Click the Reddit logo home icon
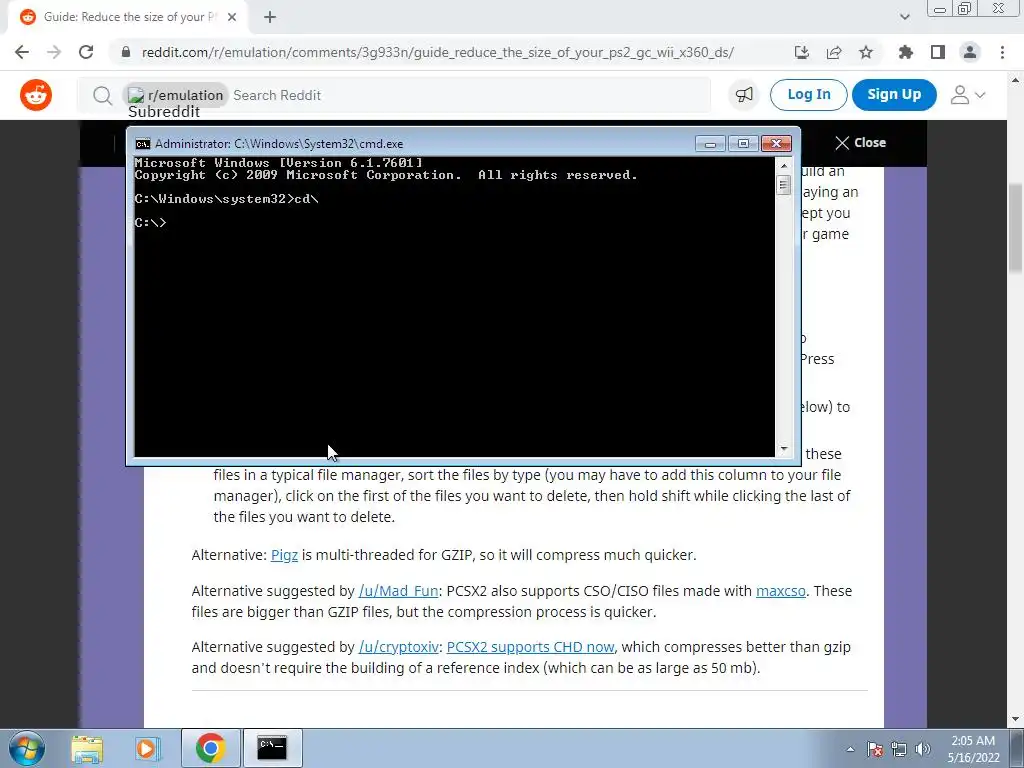The image size is (1024, 768). pos(36,95)
